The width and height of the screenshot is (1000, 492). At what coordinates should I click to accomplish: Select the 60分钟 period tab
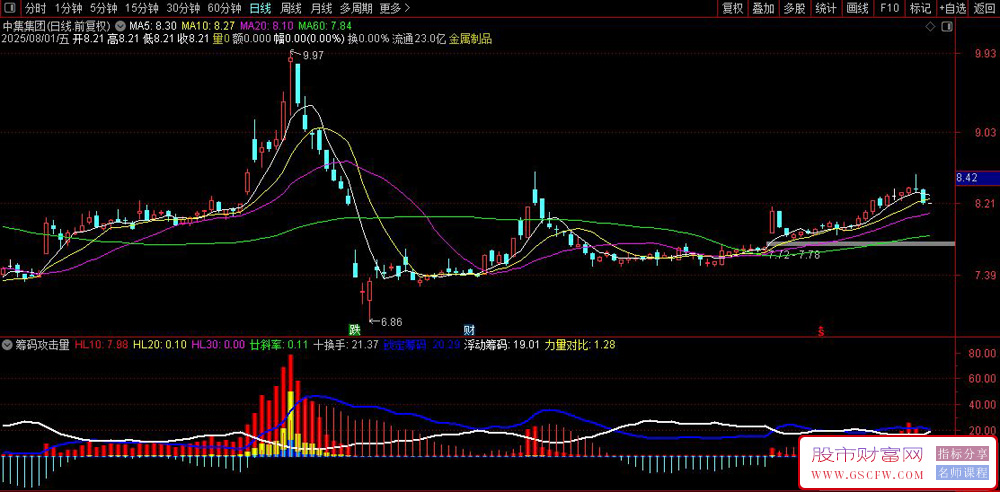[224, 8]
